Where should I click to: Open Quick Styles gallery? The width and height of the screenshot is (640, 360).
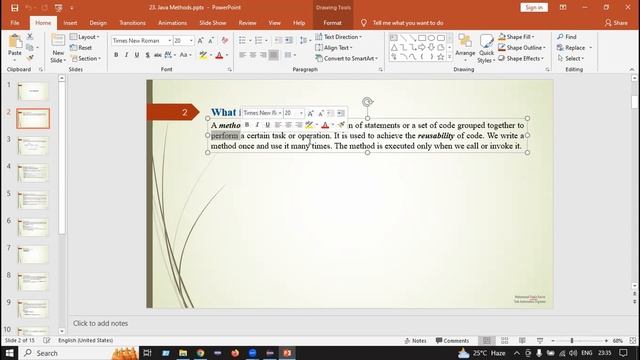486,49
